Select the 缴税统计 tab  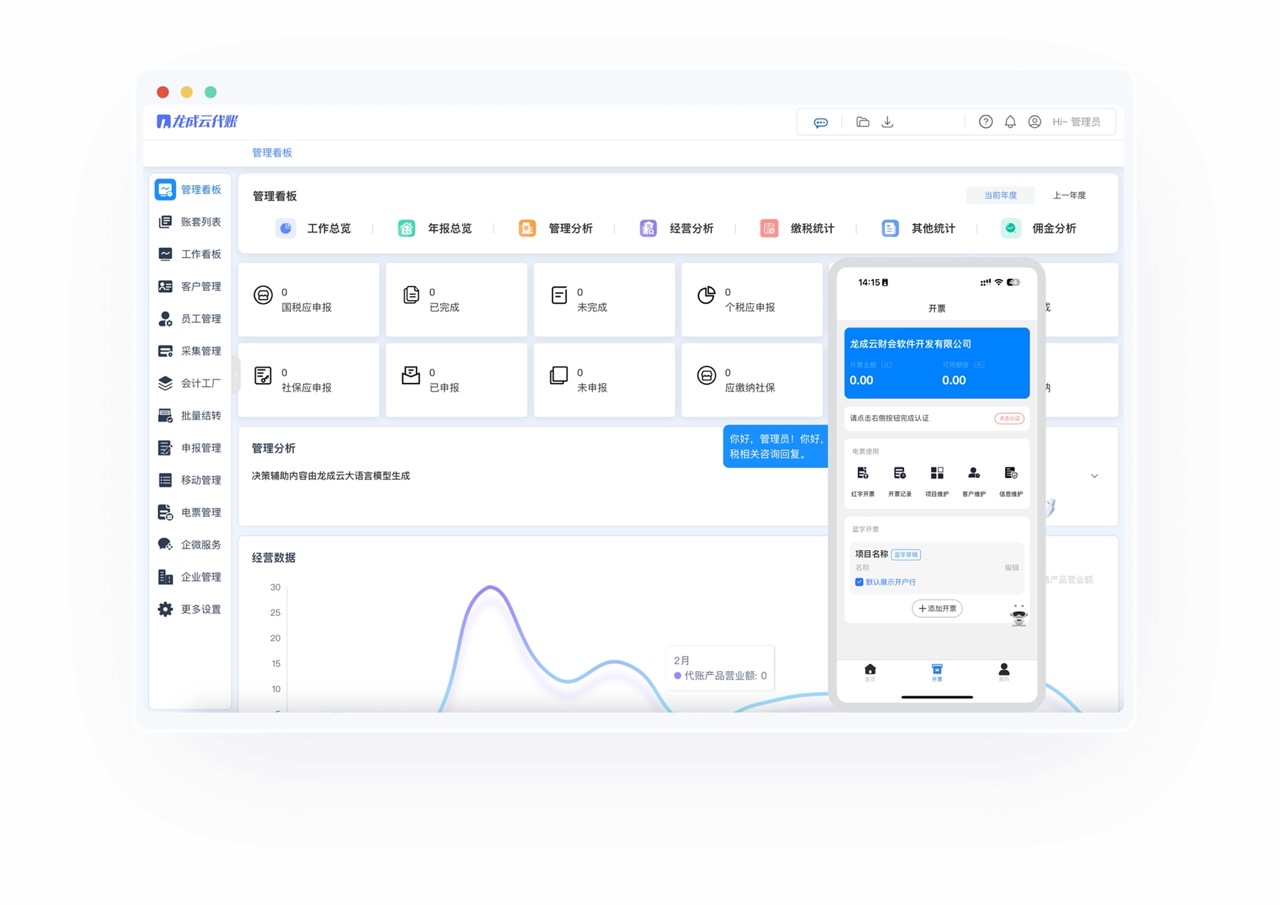pos(797,228)
